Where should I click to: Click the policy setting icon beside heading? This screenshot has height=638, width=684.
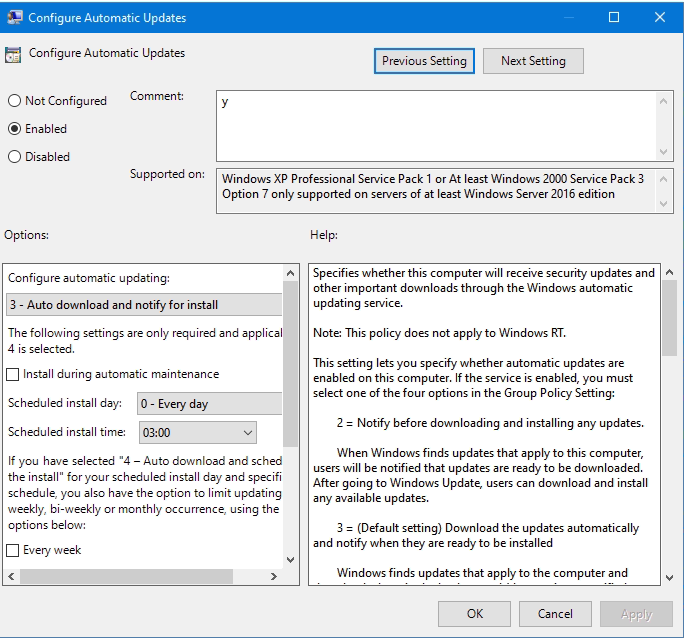(13, 55)
